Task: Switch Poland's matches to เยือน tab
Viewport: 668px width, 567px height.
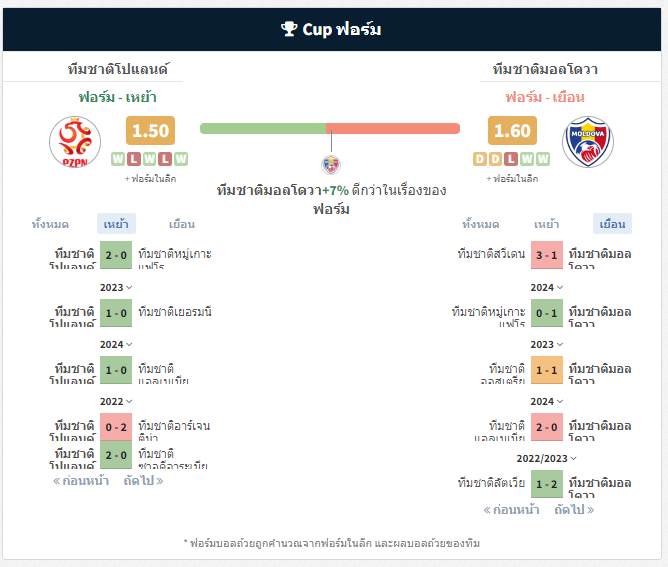Action: pyautogui.click(x=182, y=224)
